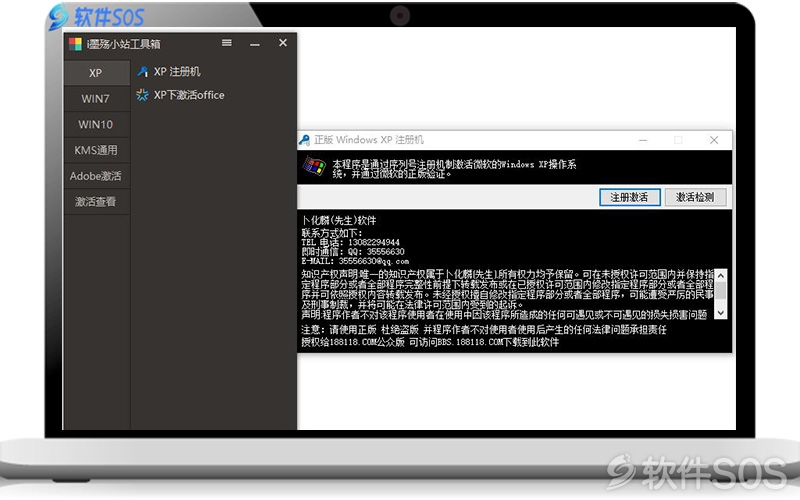Click the key icon in the 注册机 title bar
Viewport: 800px width, 500px height.
(x=305, y=140)
